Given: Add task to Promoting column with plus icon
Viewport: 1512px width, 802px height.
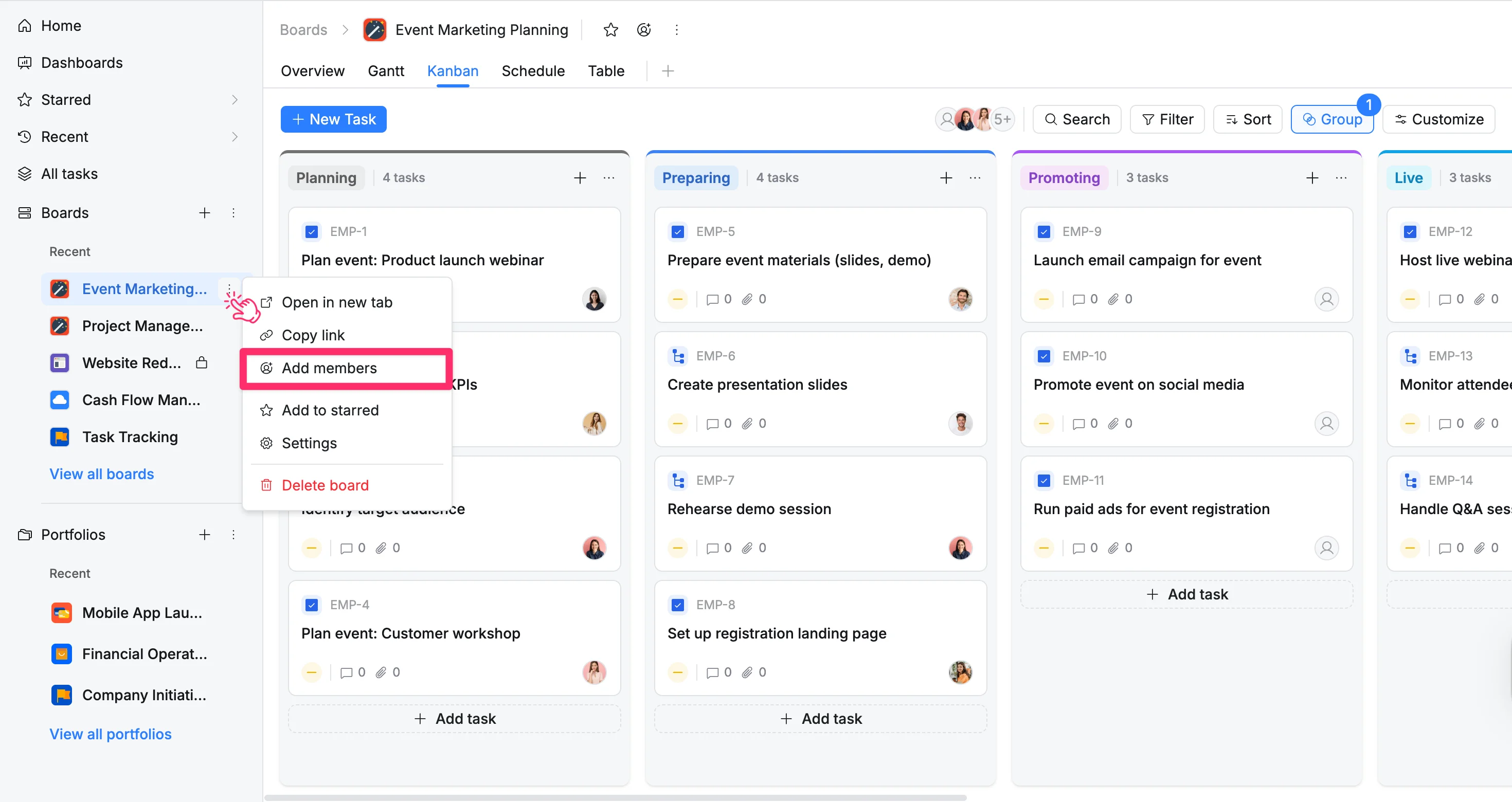Looking at the screenshot, I should 1312,178.
